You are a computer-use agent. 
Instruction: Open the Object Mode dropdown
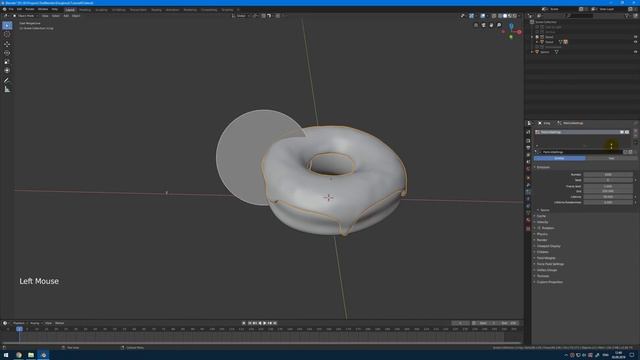(x=25, y=16)
